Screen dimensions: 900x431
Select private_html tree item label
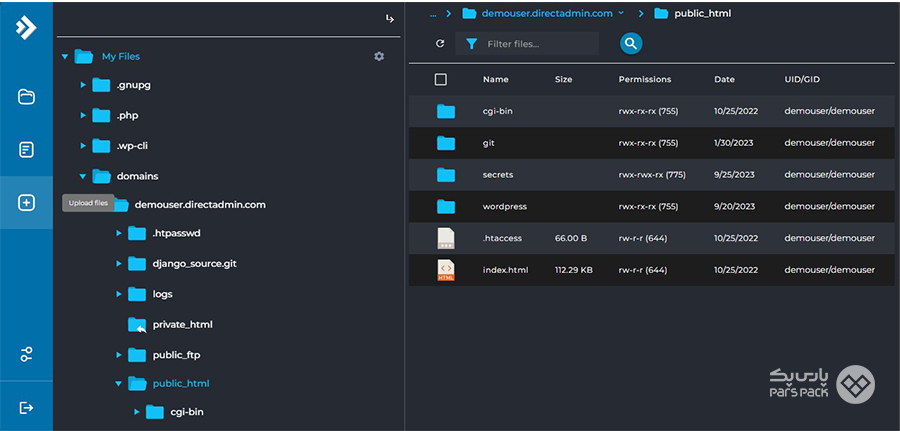(183, 325)
